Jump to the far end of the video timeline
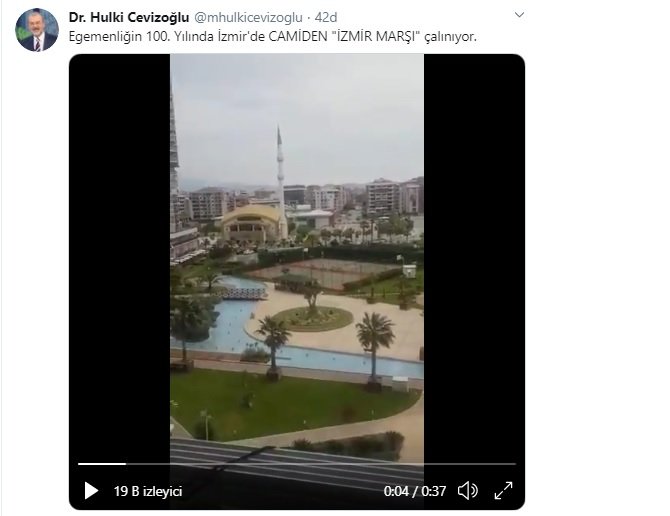Viewport: 670px width, 516px height. 514,463
